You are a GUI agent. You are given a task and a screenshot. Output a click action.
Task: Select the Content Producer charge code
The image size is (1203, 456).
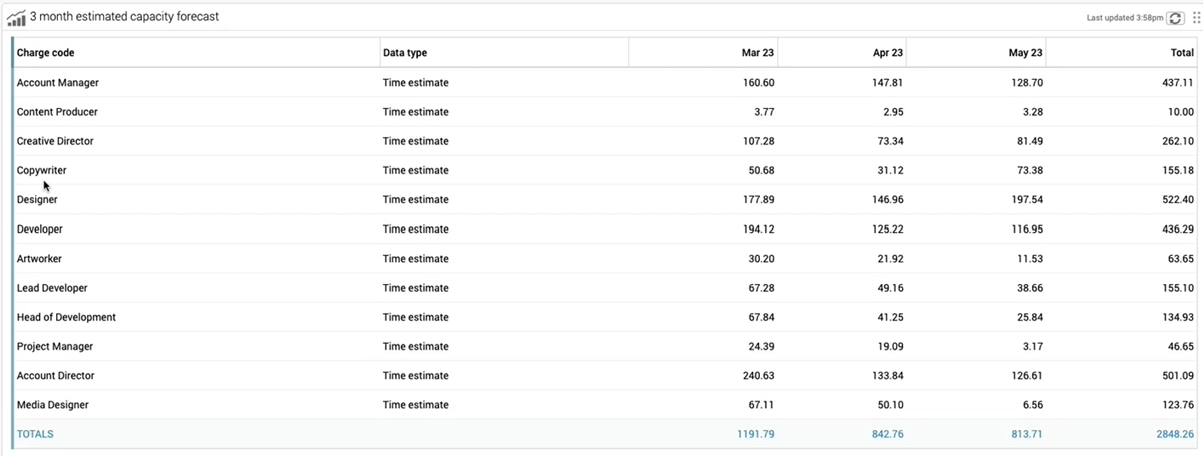pos(57,112)
